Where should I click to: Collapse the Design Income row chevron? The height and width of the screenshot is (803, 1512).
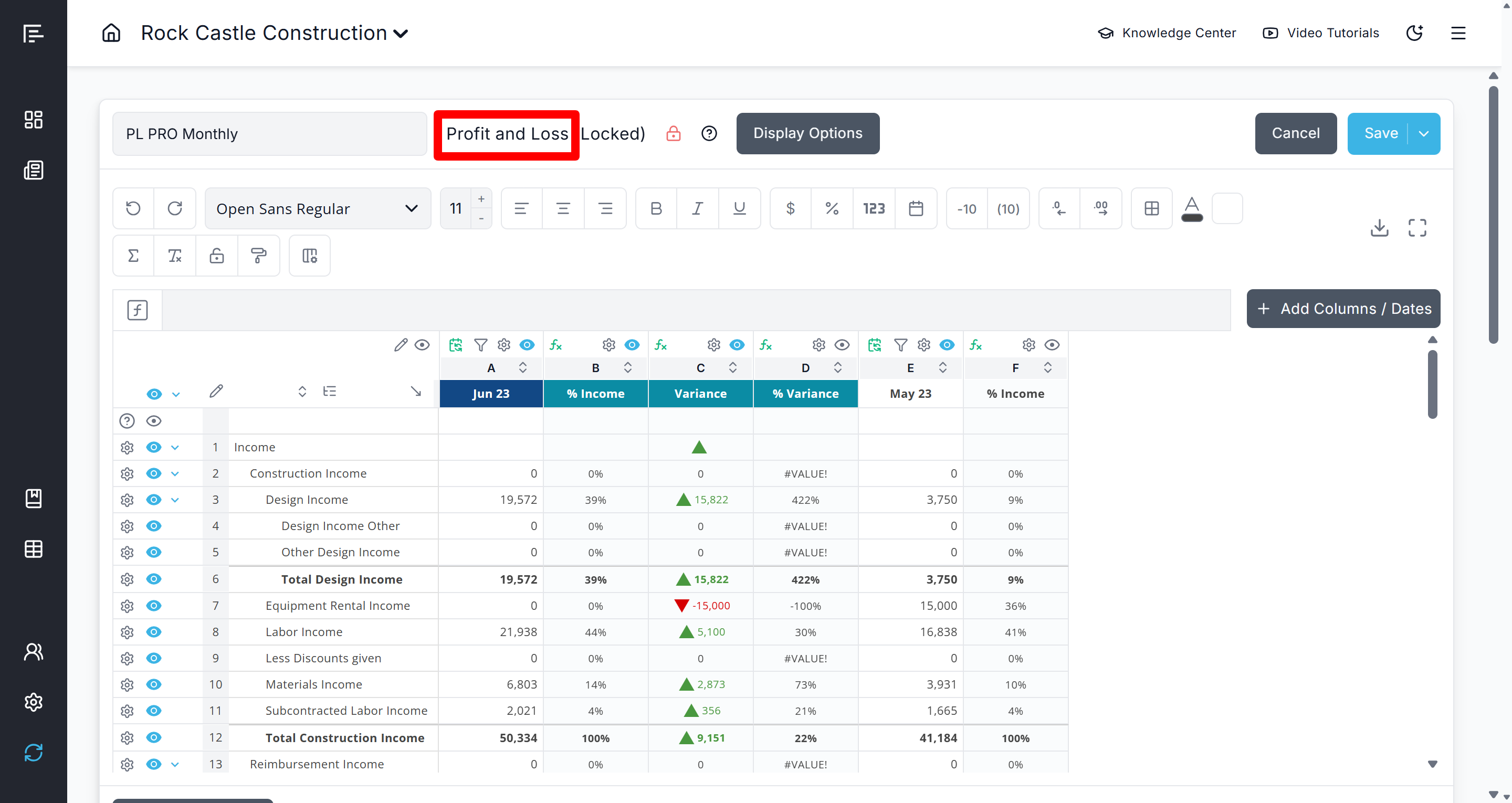175,500
